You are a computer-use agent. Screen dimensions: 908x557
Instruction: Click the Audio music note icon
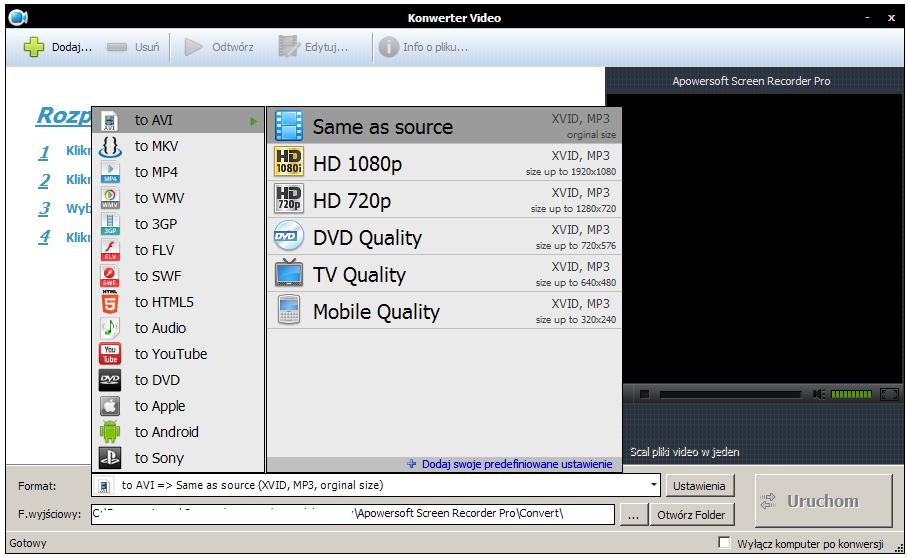tap(109, 328)
